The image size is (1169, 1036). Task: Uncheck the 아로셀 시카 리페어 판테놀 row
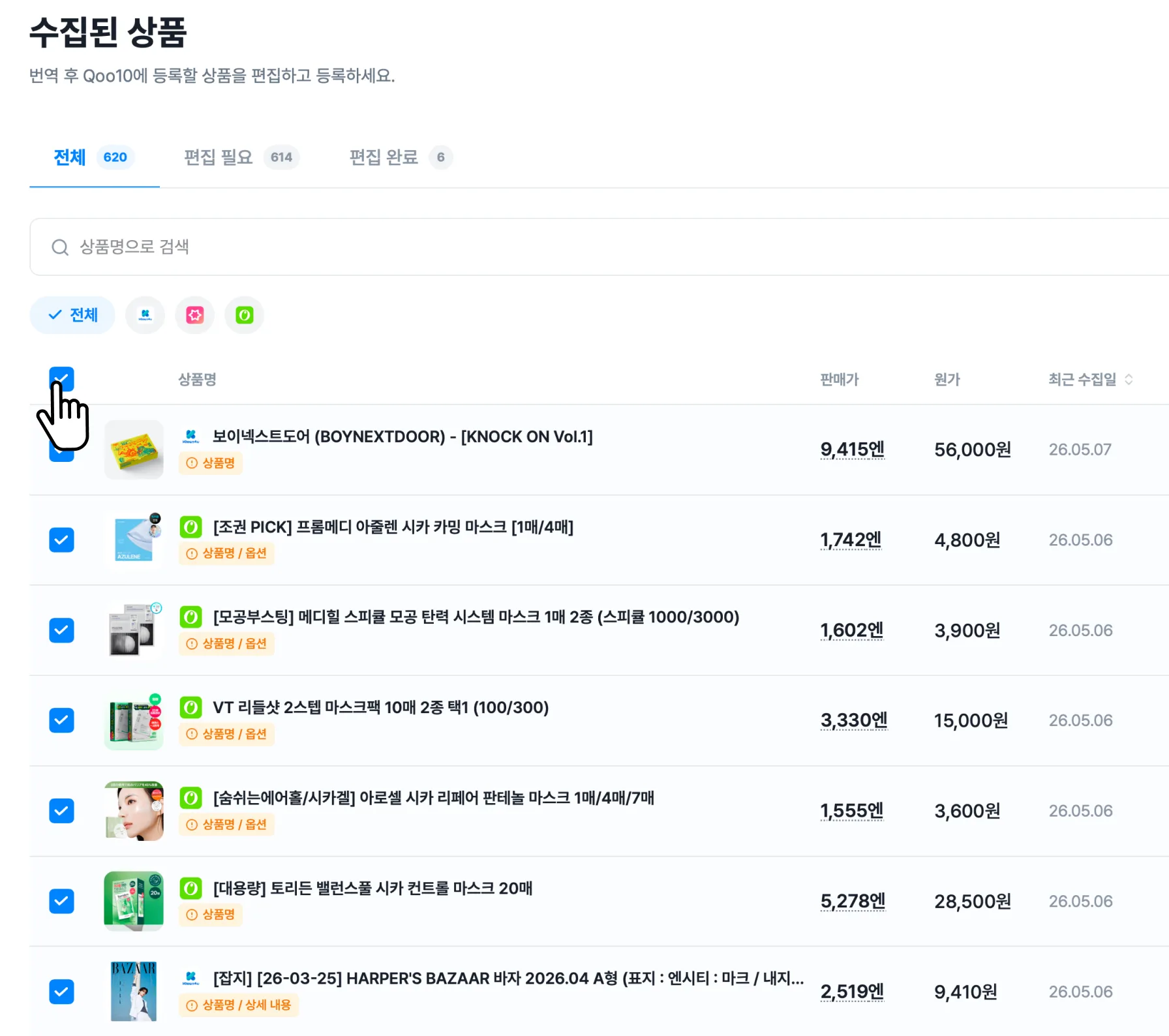tap(62, 811)
